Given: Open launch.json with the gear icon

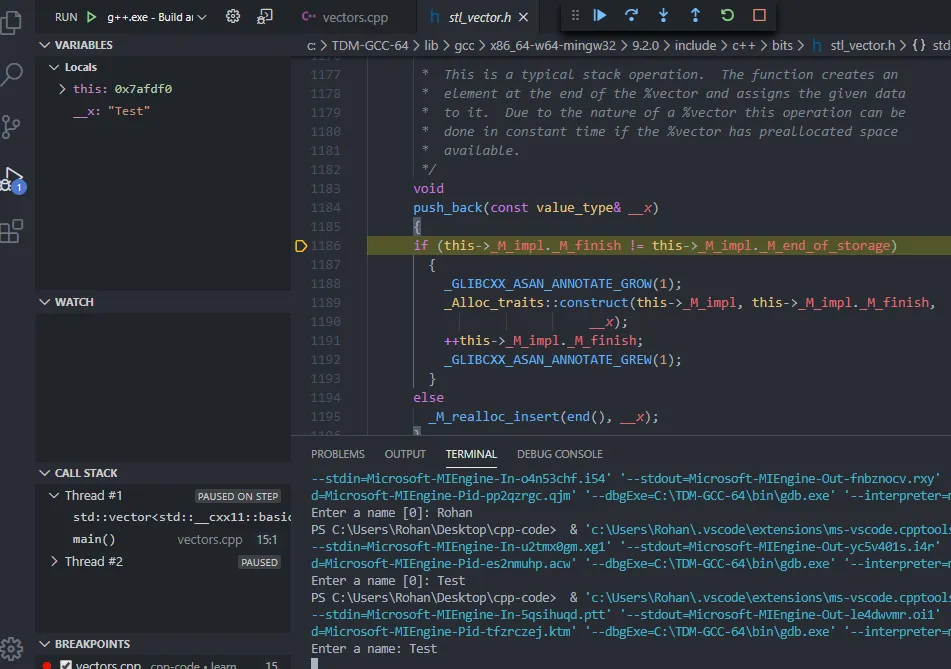Looking at the screenshot, I should [233, 16].
